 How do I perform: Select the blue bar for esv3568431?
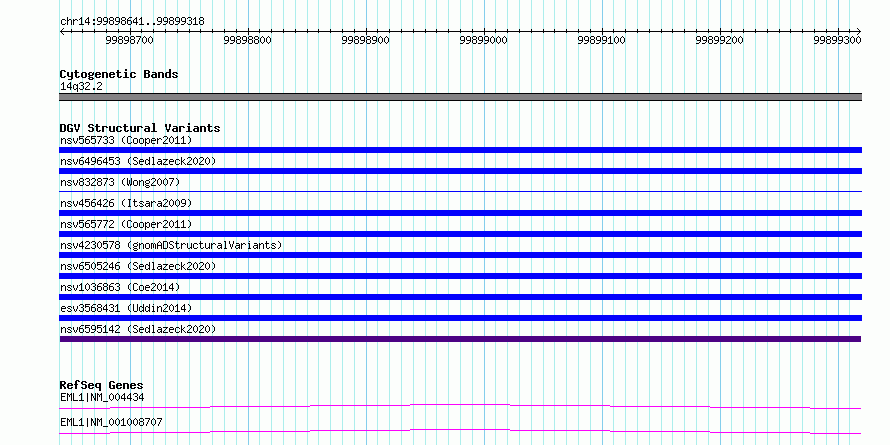point(460,318)
